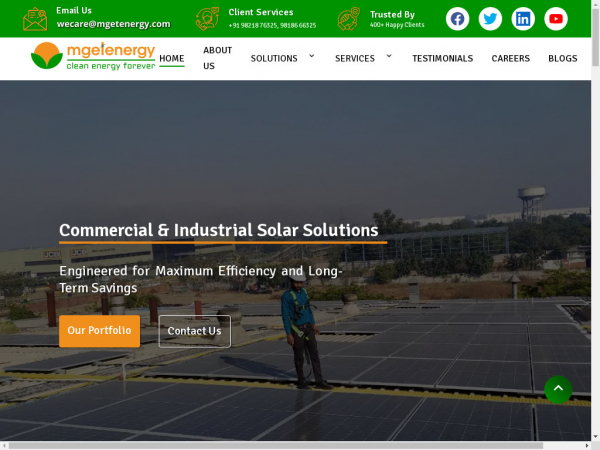
Task: Click the Our Portfolio button
Action: [99, 331]
